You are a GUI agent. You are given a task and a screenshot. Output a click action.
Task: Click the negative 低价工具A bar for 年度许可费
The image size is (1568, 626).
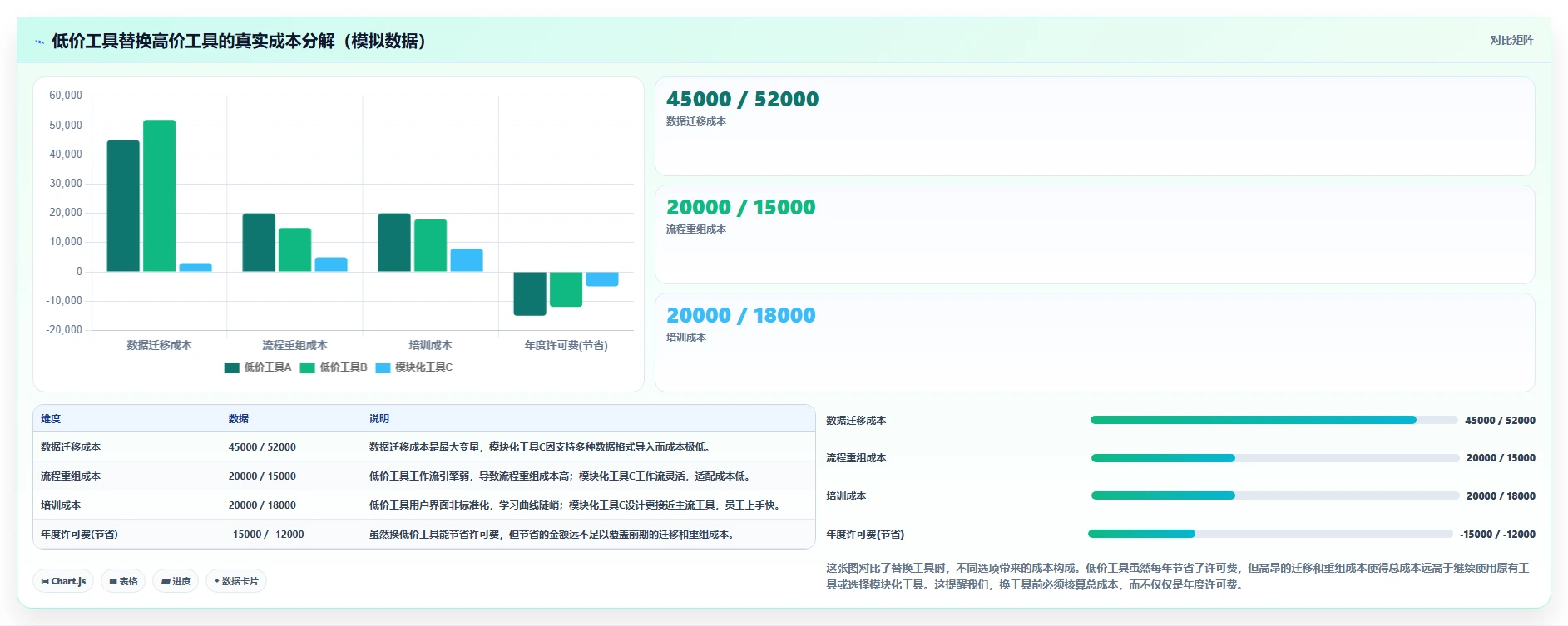[x=530, y=293]
